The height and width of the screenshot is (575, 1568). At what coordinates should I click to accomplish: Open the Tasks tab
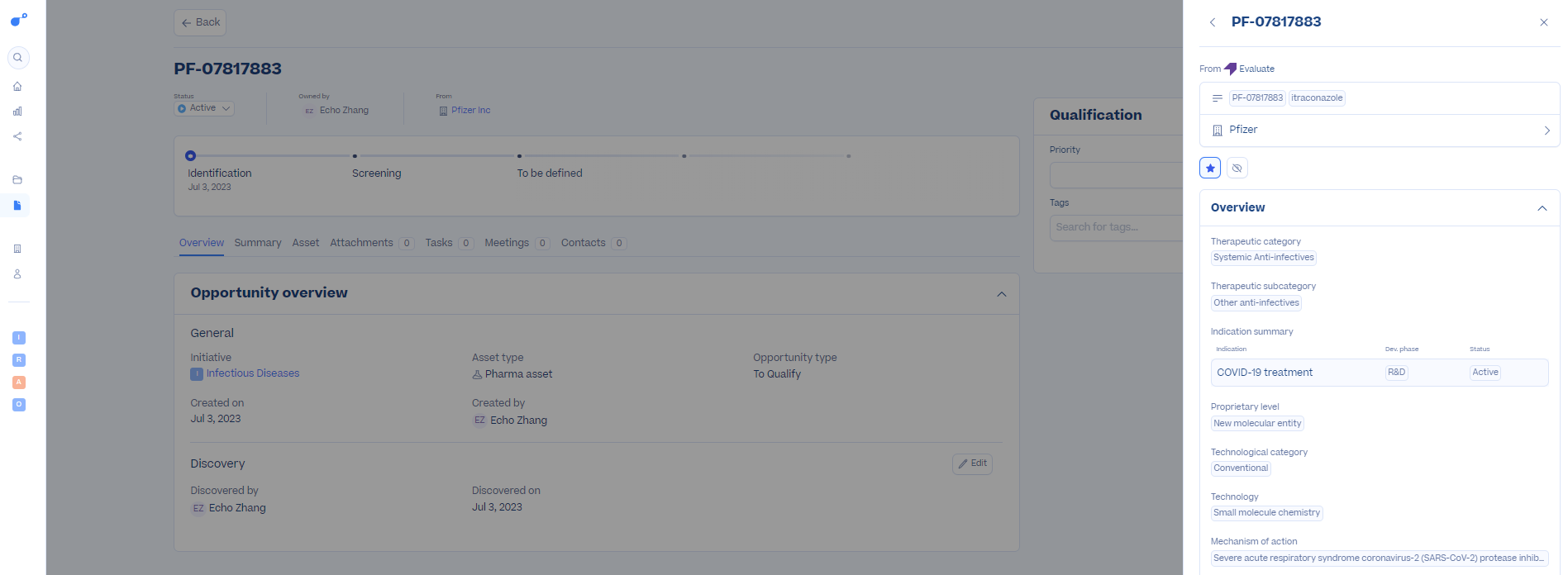[x=450, y=243]
